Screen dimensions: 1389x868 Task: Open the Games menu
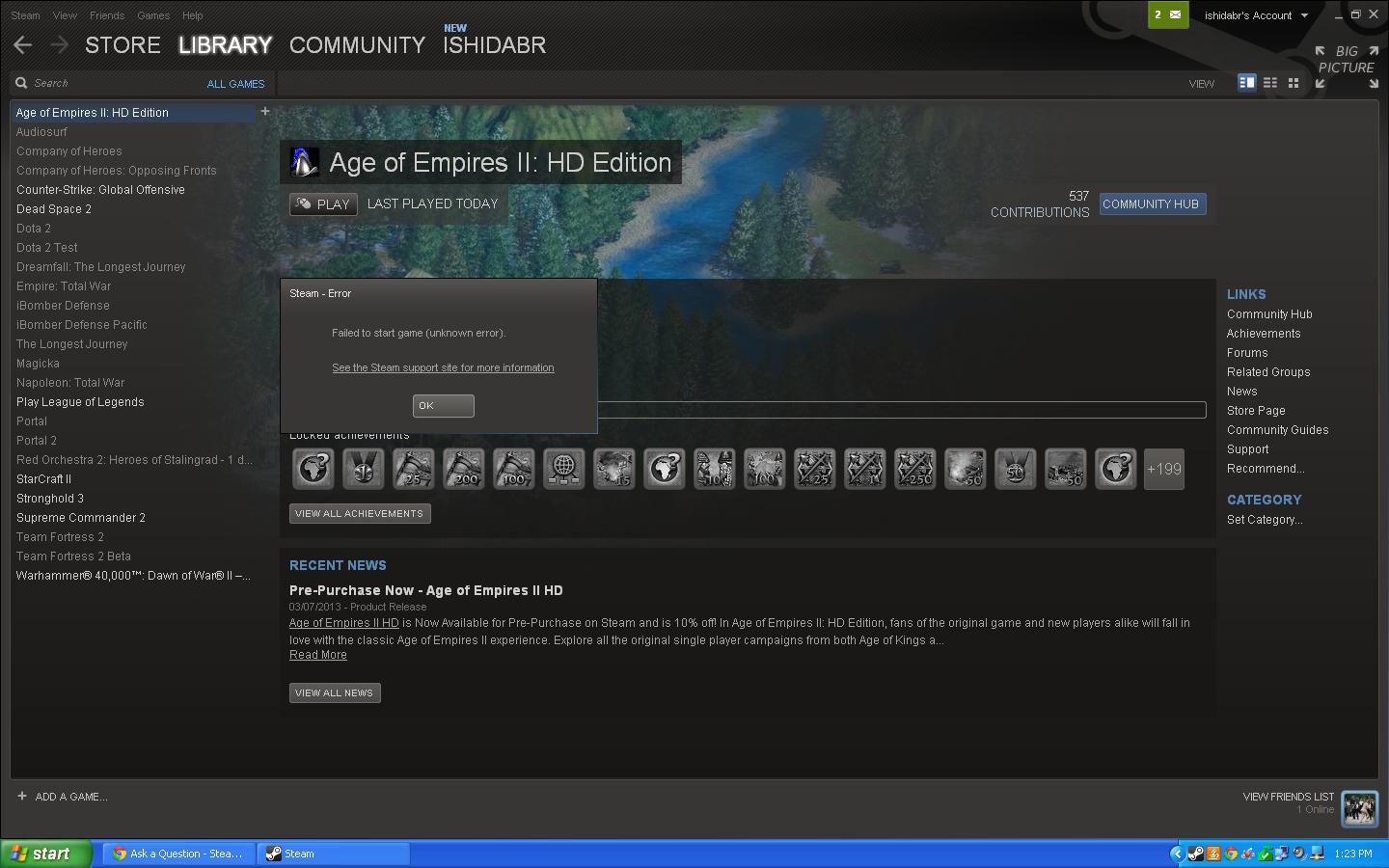153,15
